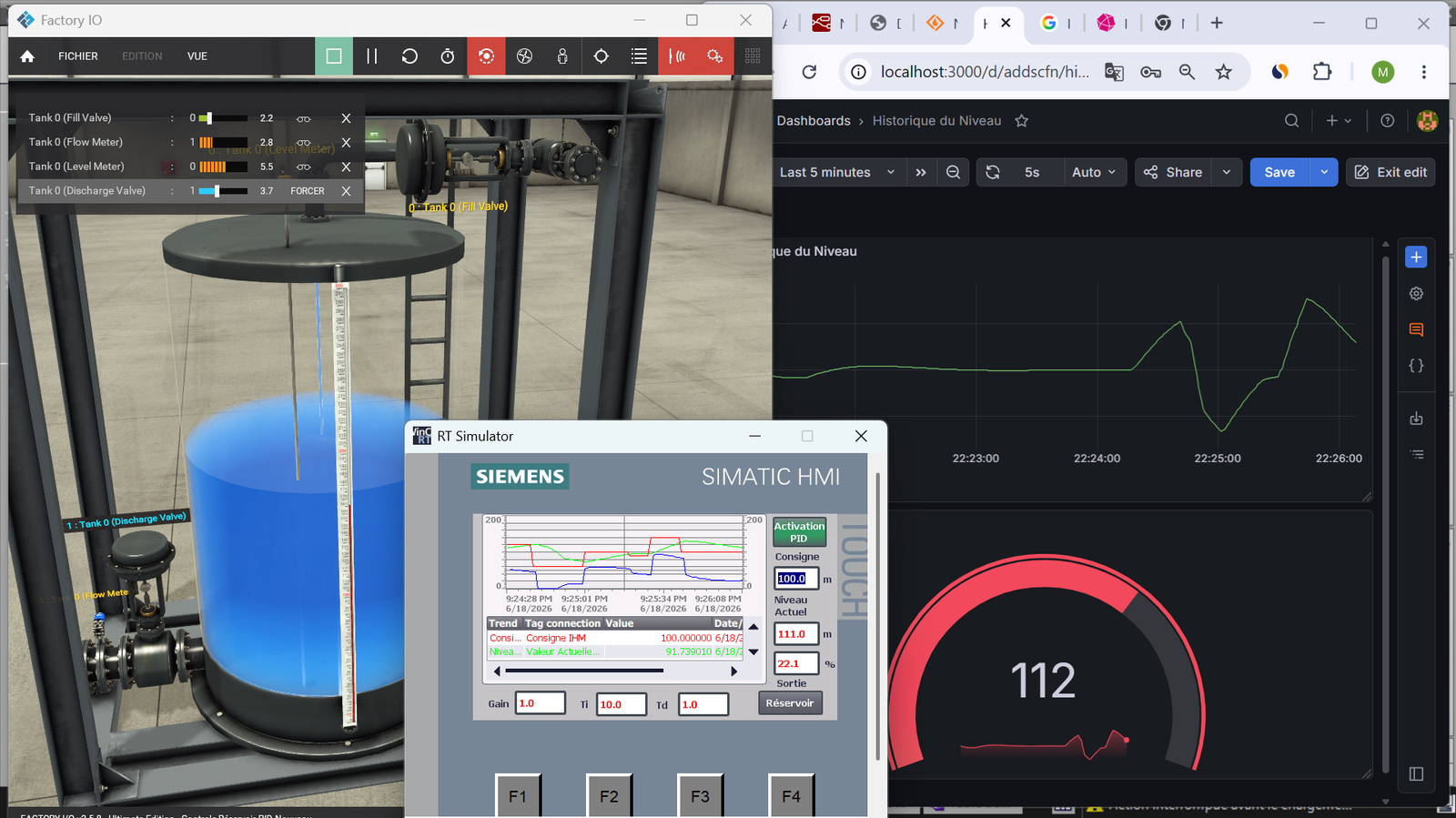
Task: Click the Td input field
Action: pyautogui.click(x=703, y=704)
